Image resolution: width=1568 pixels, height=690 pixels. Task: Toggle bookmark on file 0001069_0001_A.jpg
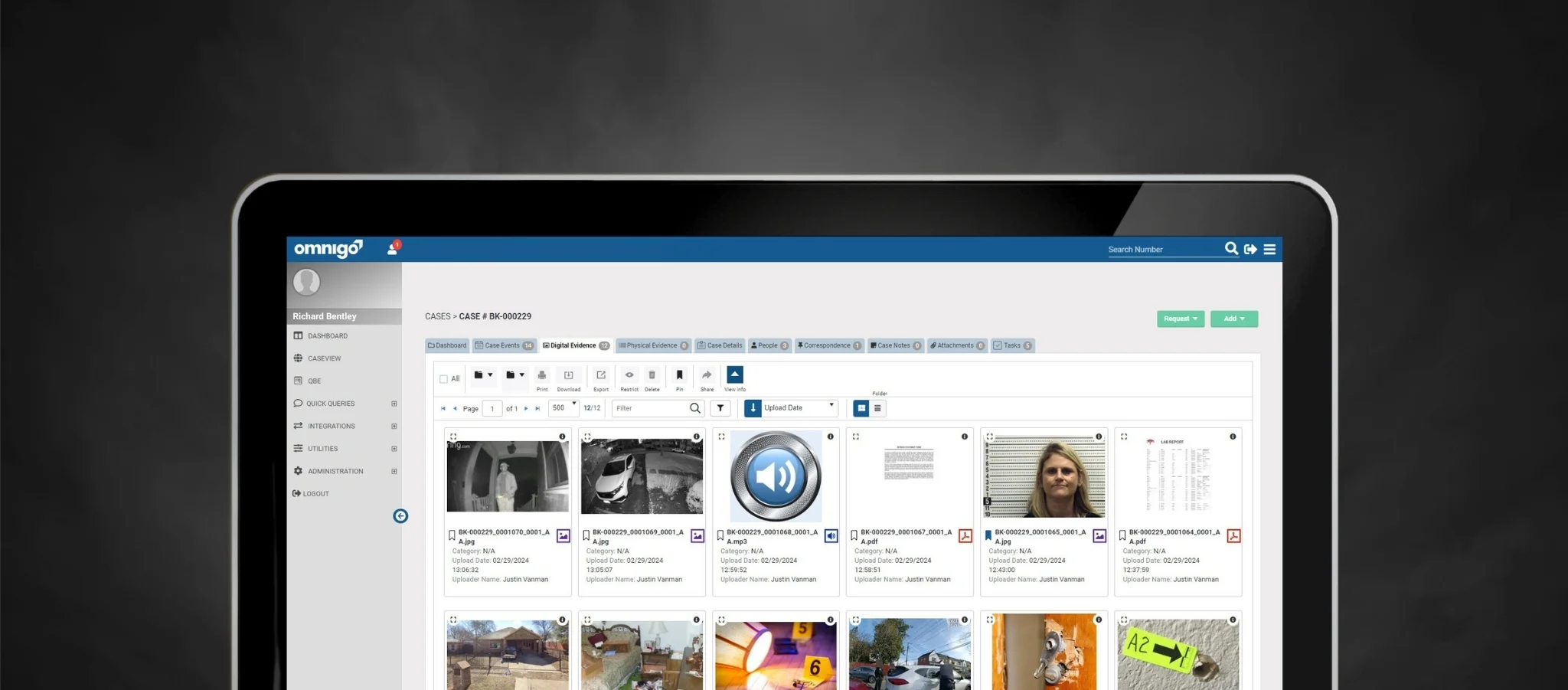[x=586, y=536]
